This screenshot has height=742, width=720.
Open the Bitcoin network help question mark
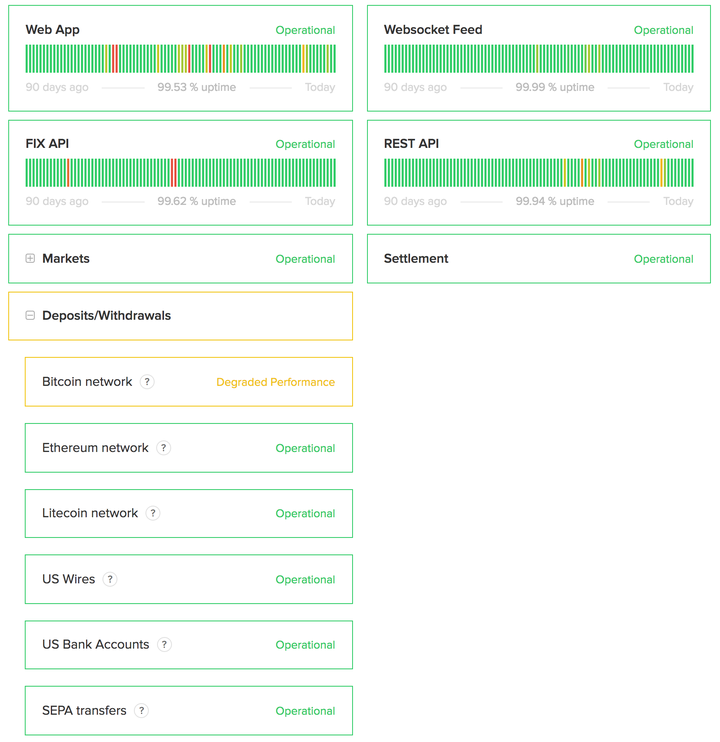tap(147, 381)
